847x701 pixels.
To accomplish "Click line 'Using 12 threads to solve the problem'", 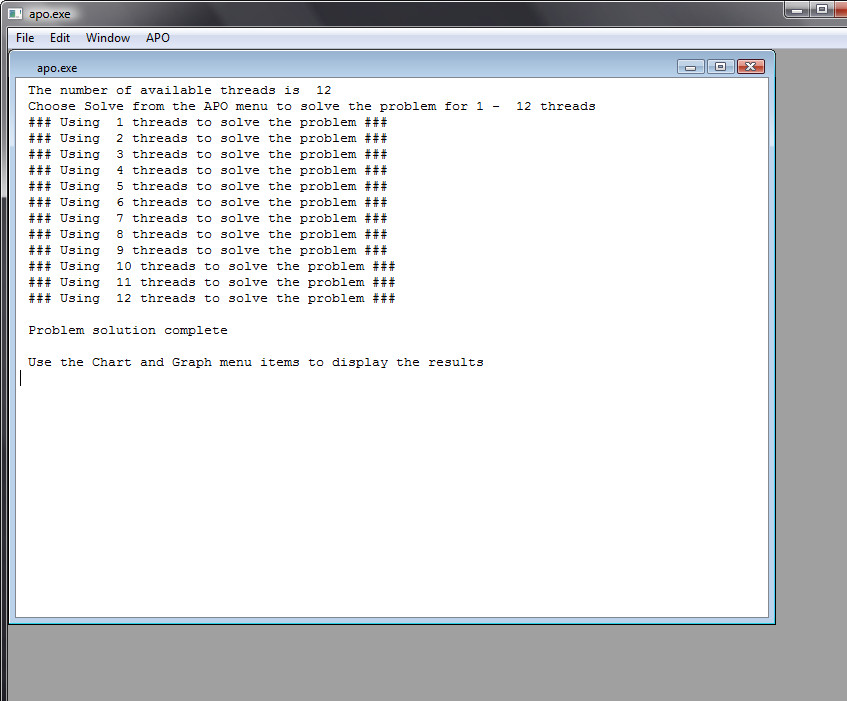I will tap(212, 298).
